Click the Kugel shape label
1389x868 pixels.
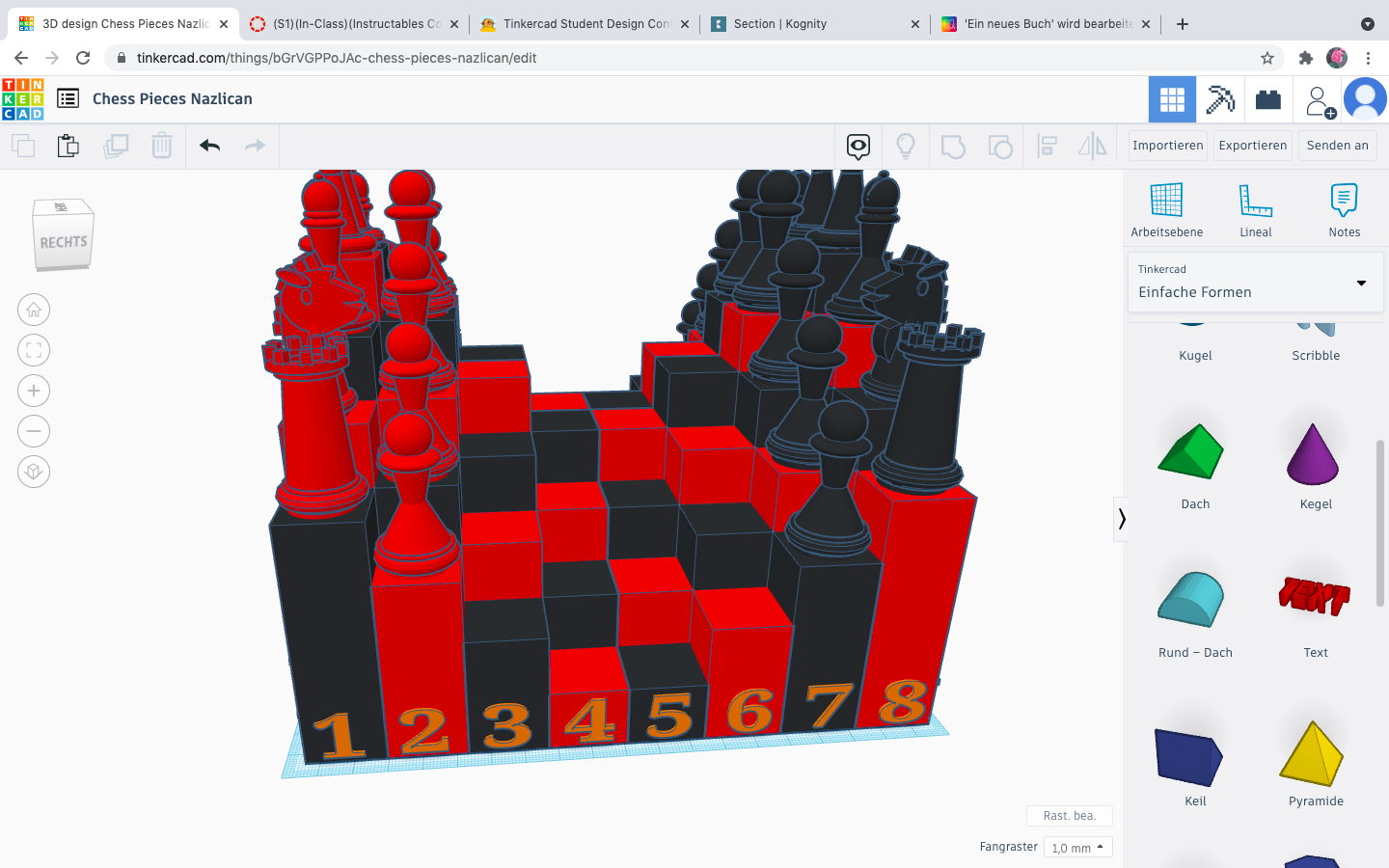[1195, 356]
